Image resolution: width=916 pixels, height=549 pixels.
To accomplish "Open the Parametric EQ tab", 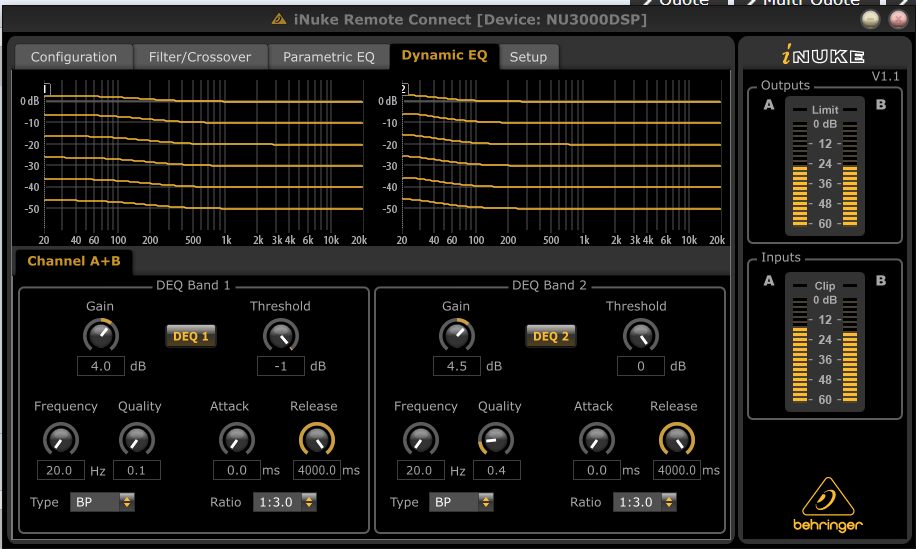I will pos(329,57).
